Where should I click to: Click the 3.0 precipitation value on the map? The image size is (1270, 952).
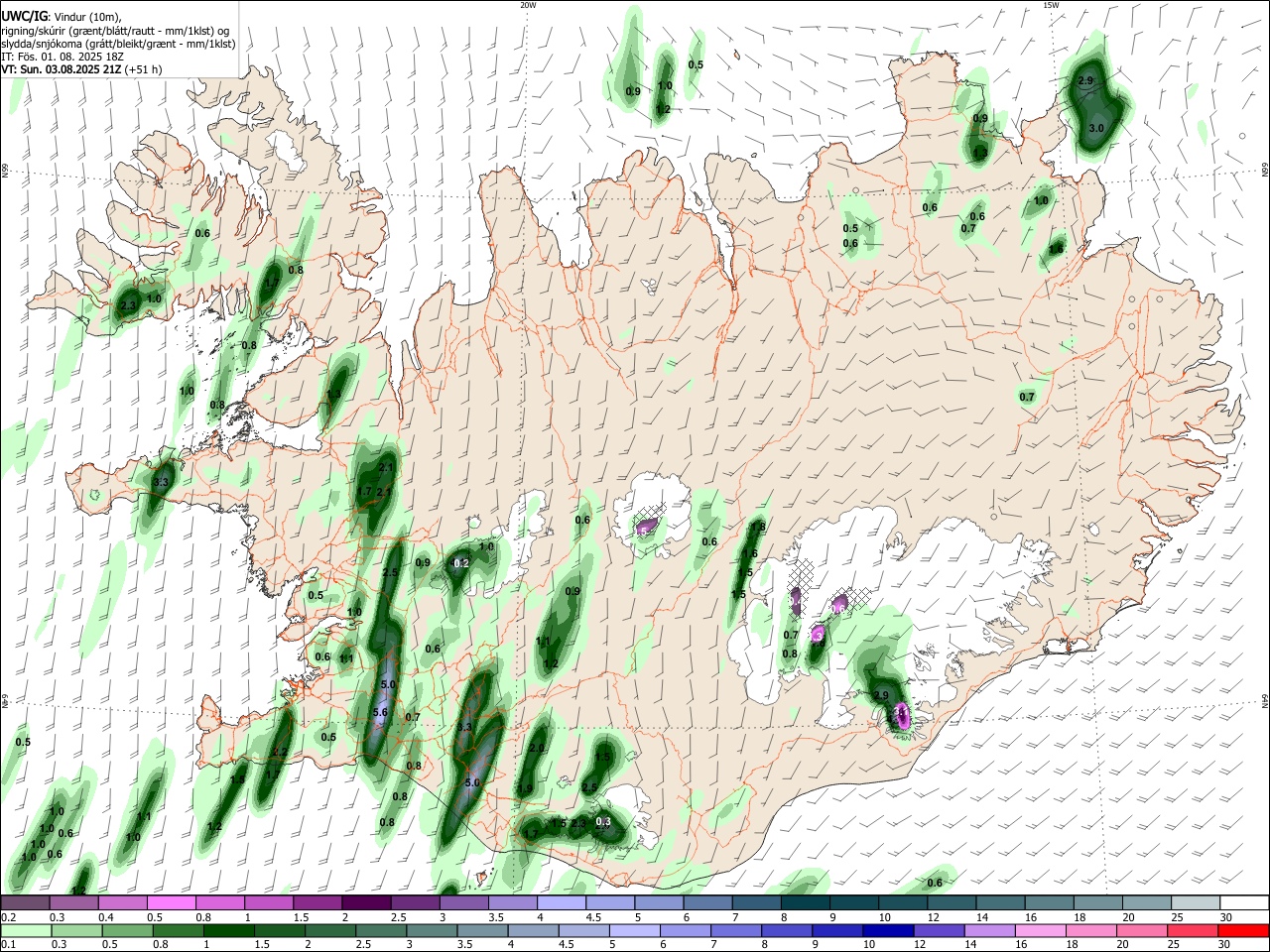[1096, 129]
